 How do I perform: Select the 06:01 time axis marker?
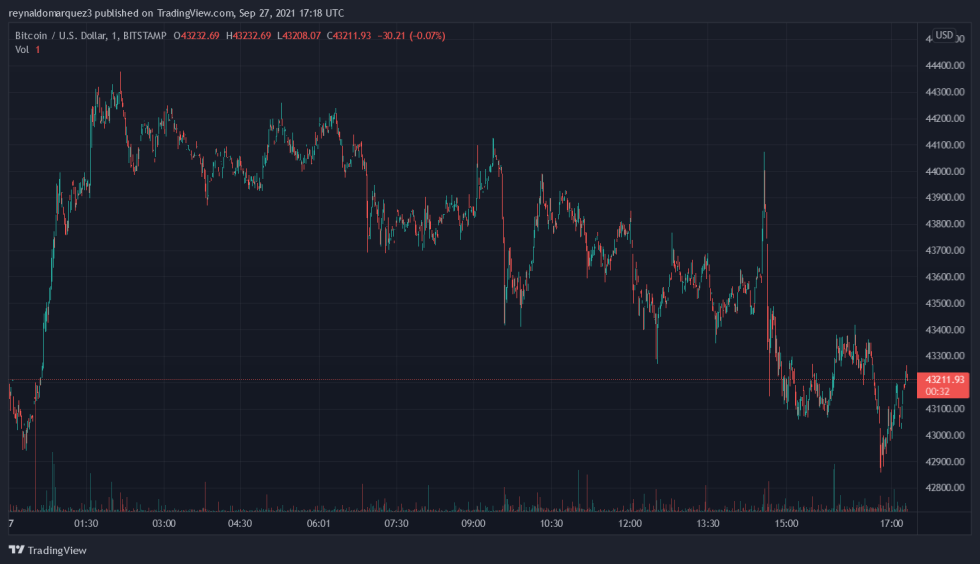[319, 523]
